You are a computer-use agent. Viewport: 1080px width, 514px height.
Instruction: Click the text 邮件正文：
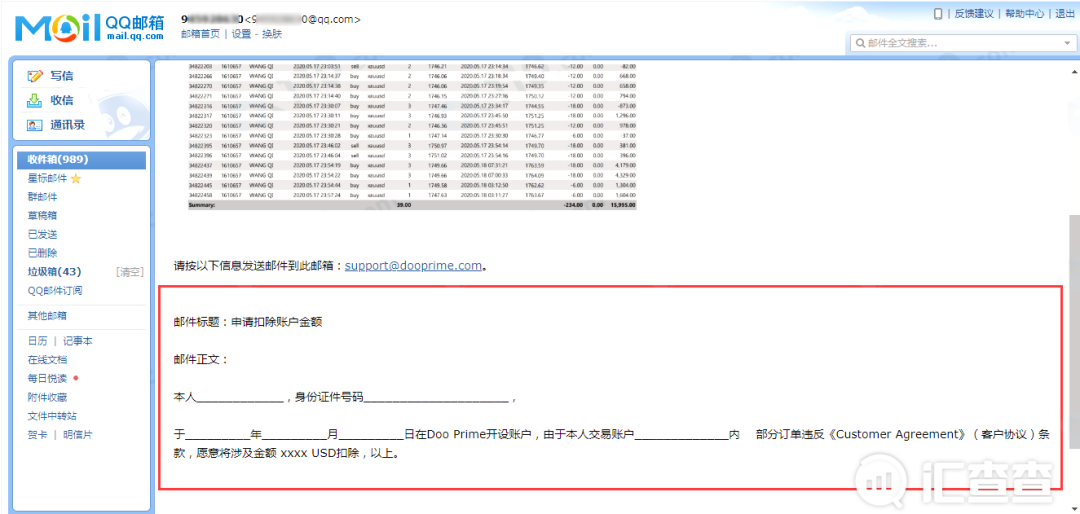(200, 359)
